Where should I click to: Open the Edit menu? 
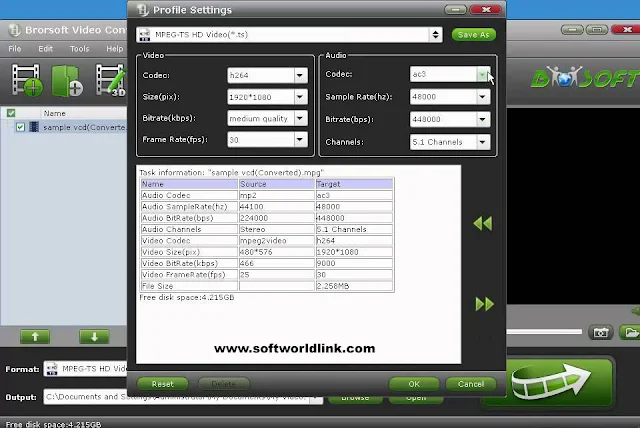pos(45,49)
